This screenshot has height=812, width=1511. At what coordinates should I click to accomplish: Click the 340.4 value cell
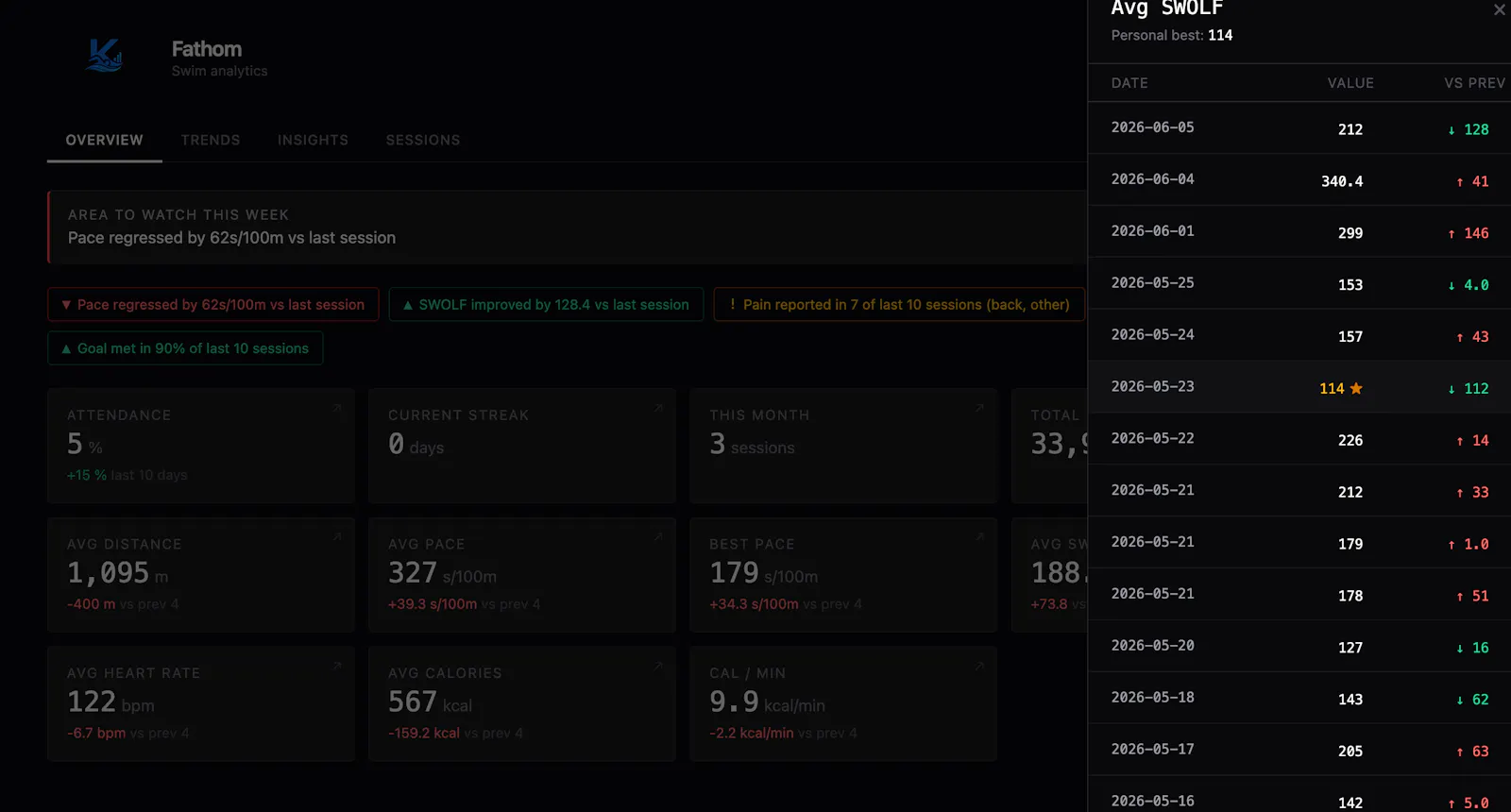(x=1342, y=181)
